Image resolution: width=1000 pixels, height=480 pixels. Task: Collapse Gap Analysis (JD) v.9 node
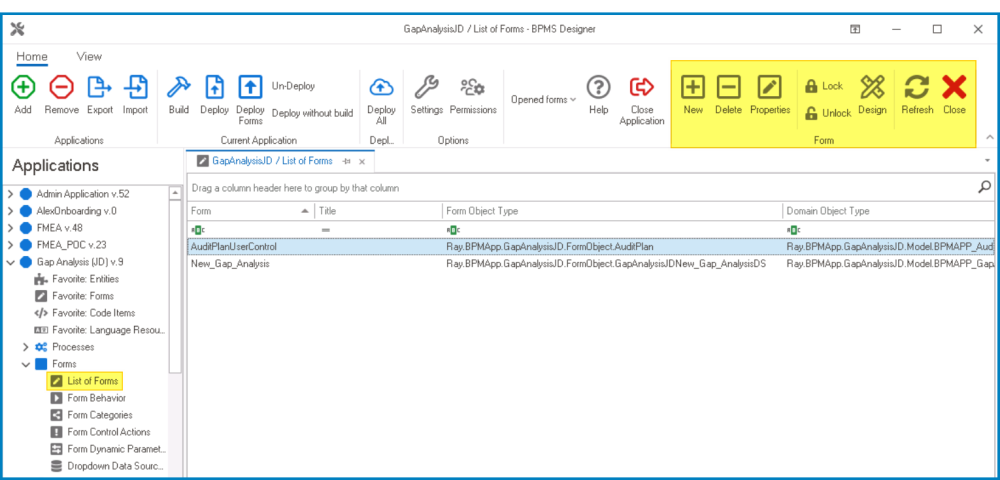pos(10,262)
